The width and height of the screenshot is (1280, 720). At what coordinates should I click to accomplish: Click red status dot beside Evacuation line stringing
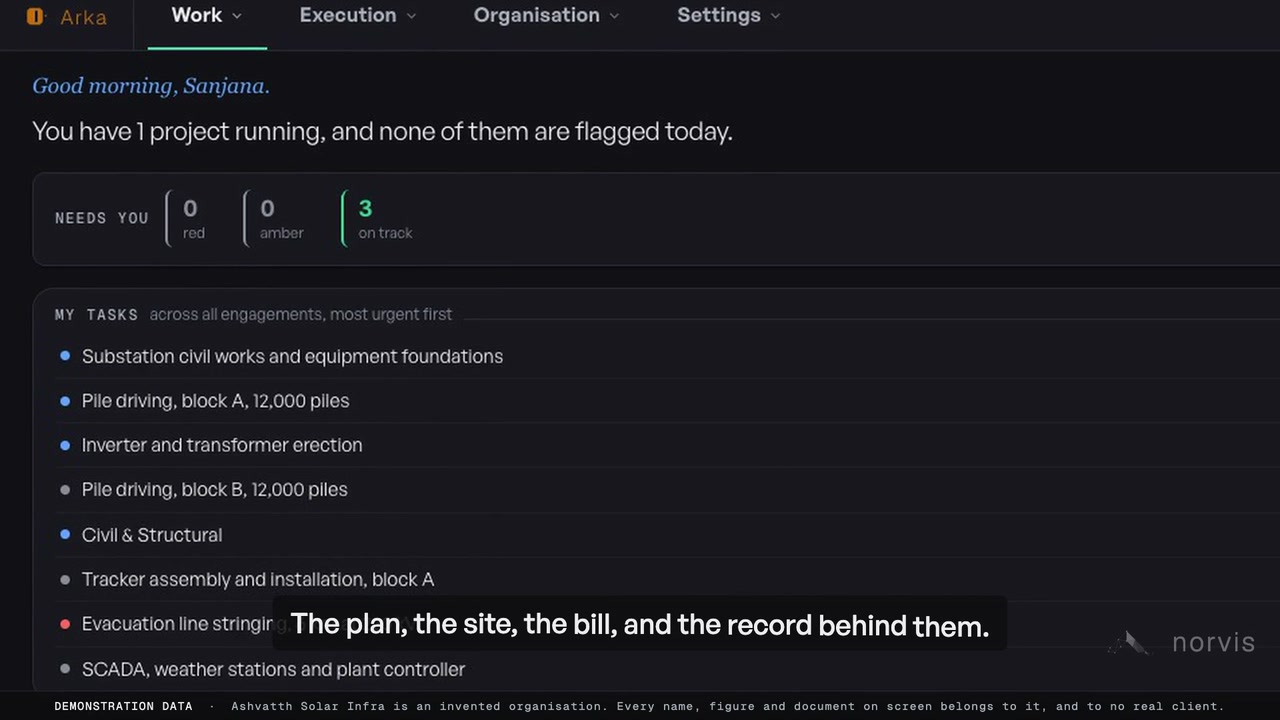click(65, 624)
